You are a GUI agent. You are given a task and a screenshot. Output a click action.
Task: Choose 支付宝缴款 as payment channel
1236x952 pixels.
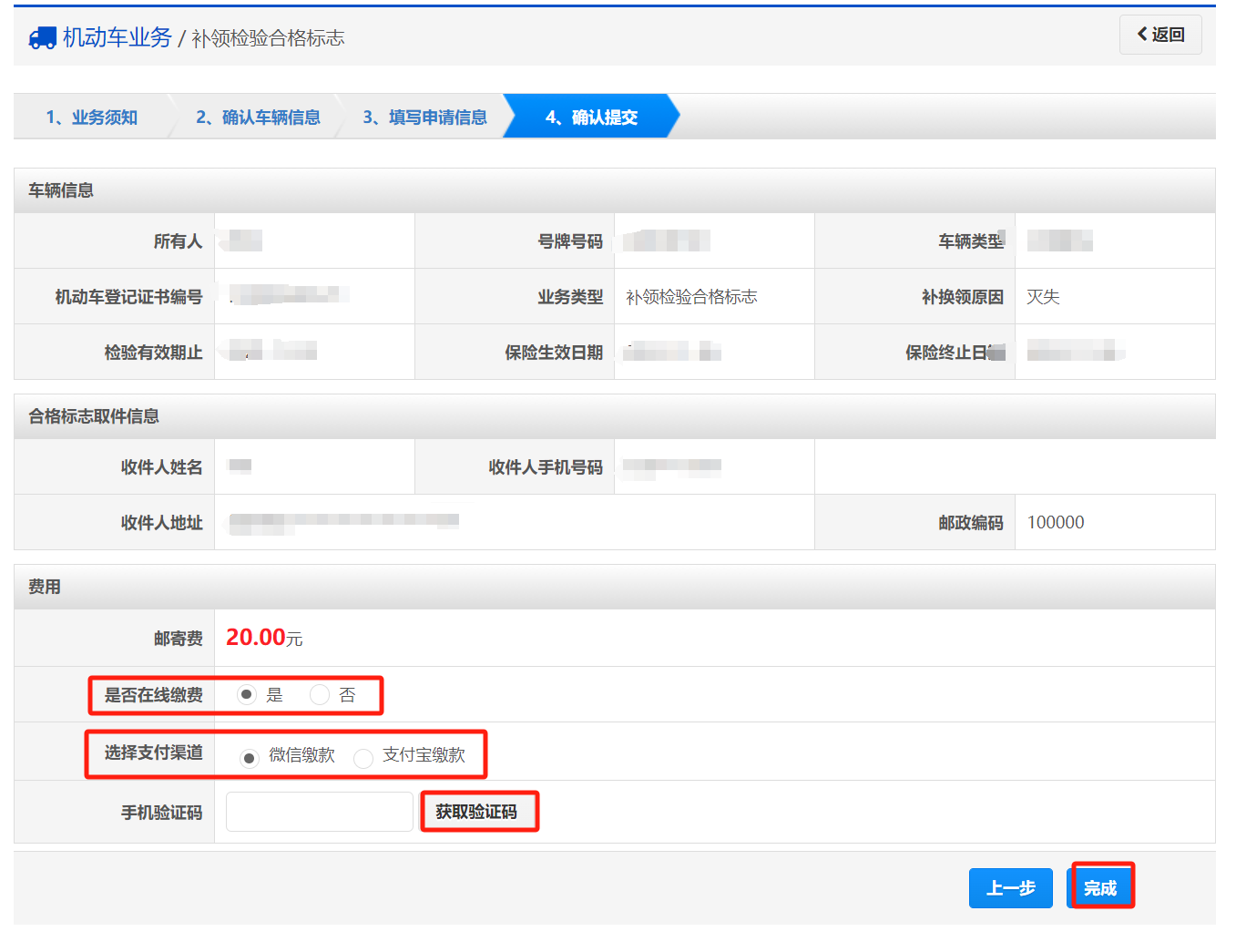tap(364, 757)
